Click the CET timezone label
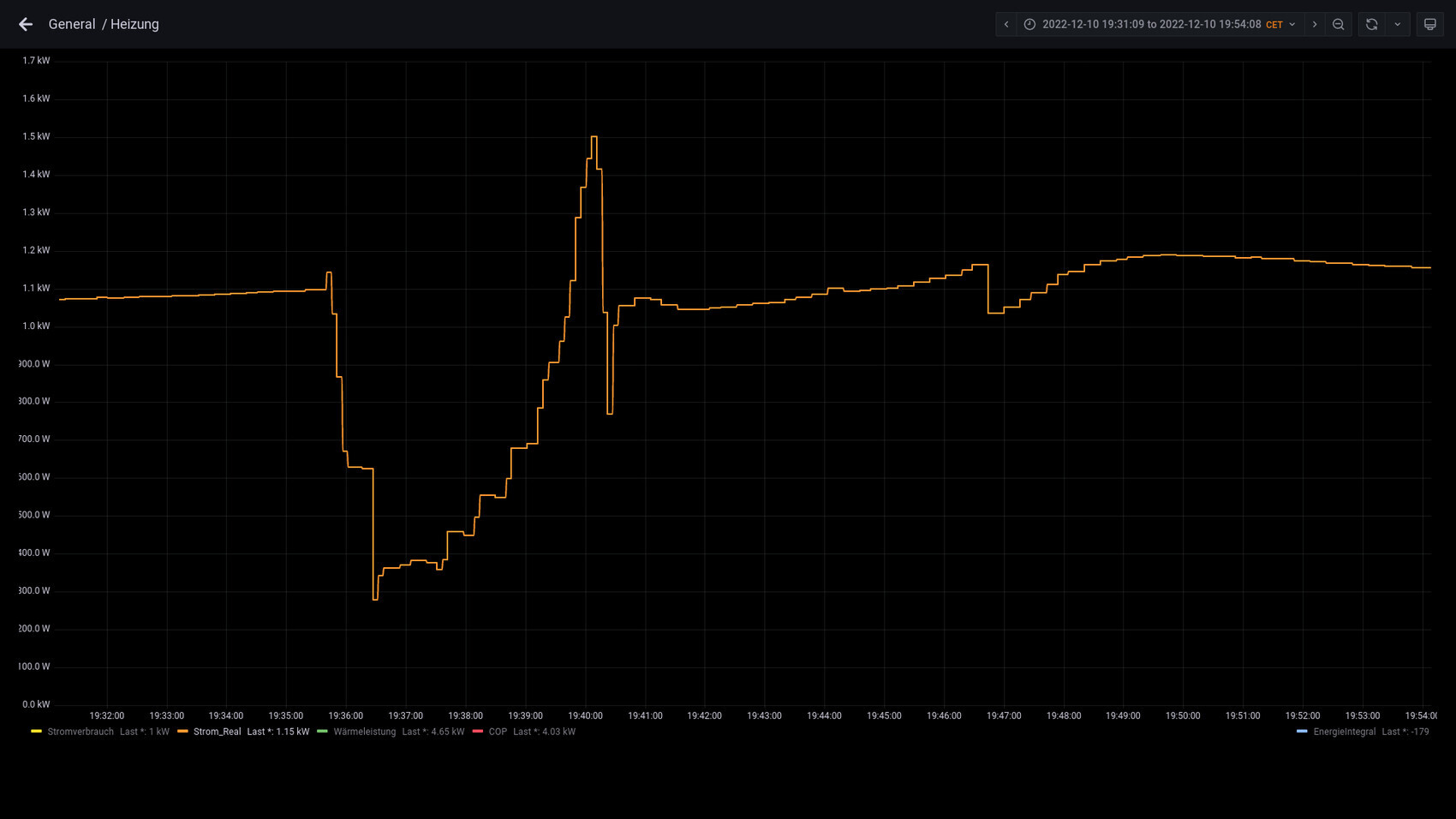The width and height of the screenshot is (1456, 819). click(1274, 25)
